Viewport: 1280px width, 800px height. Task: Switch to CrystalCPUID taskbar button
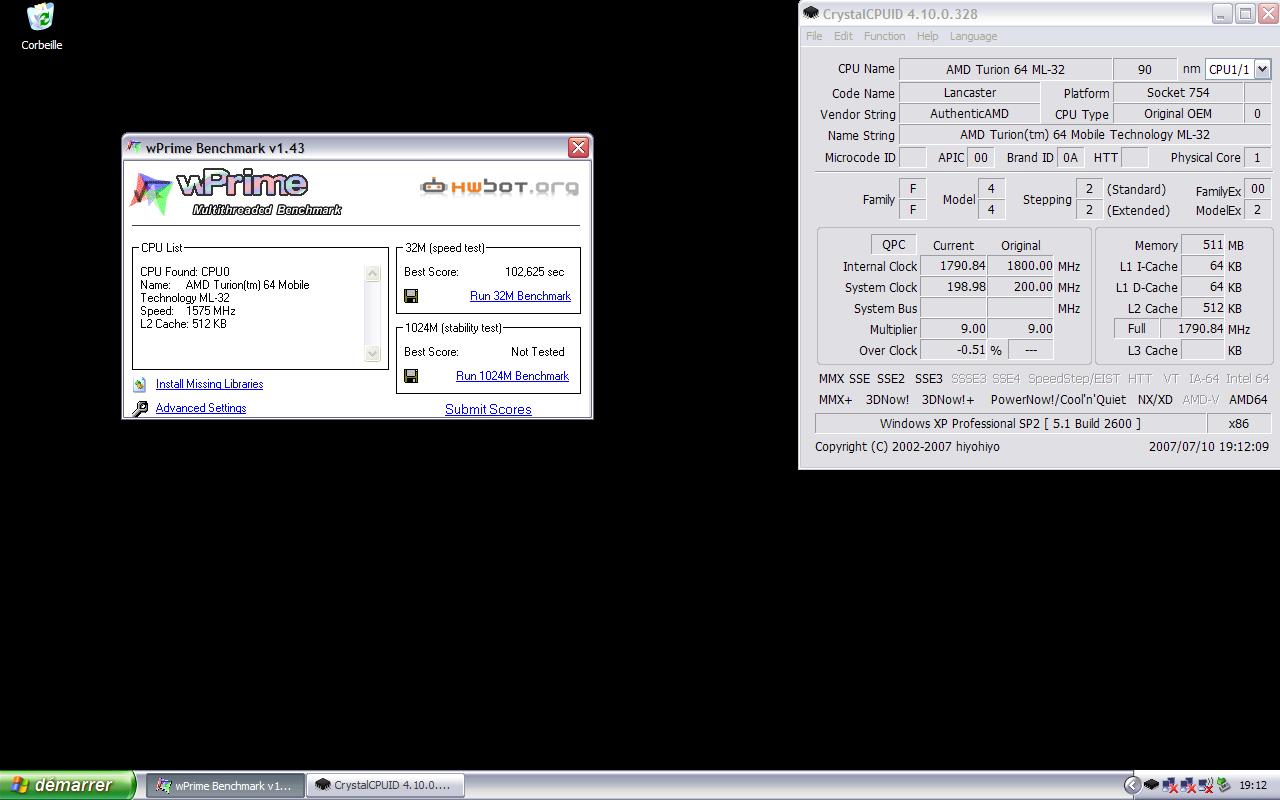click(x=386, y=786)
